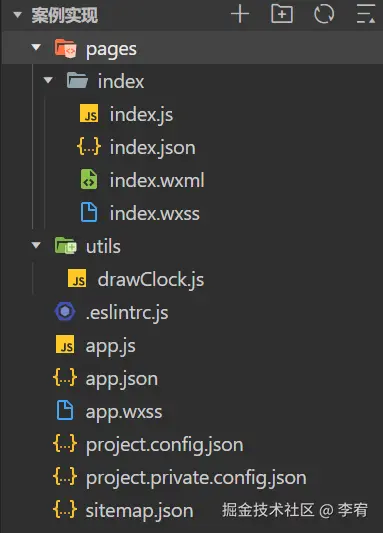The image size is (383, 533).
Task: Select the index folder name
Action: (121, 82)
